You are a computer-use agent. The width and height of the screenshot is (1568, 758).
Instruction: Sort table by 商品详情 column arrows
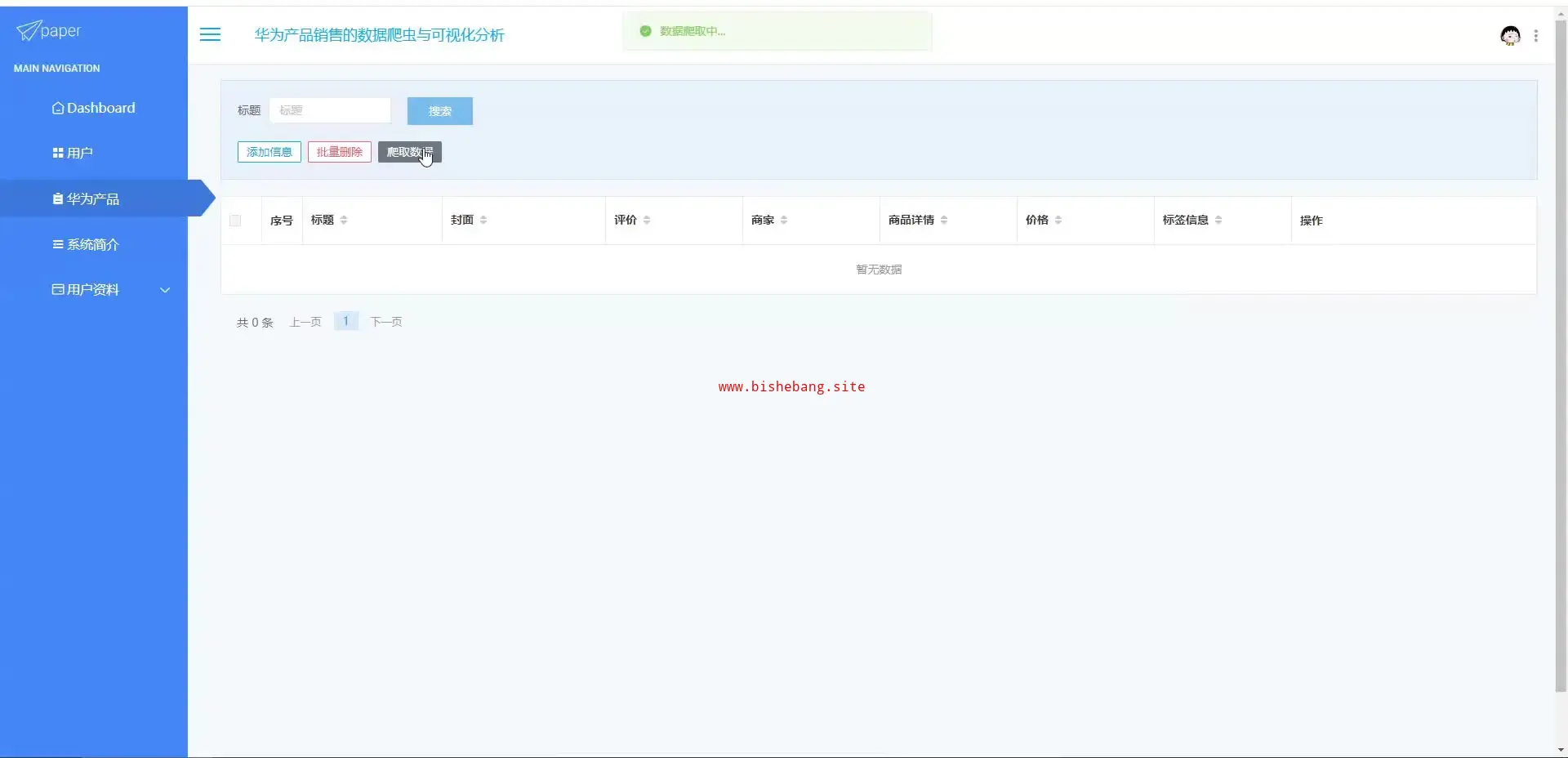[944, 220]
